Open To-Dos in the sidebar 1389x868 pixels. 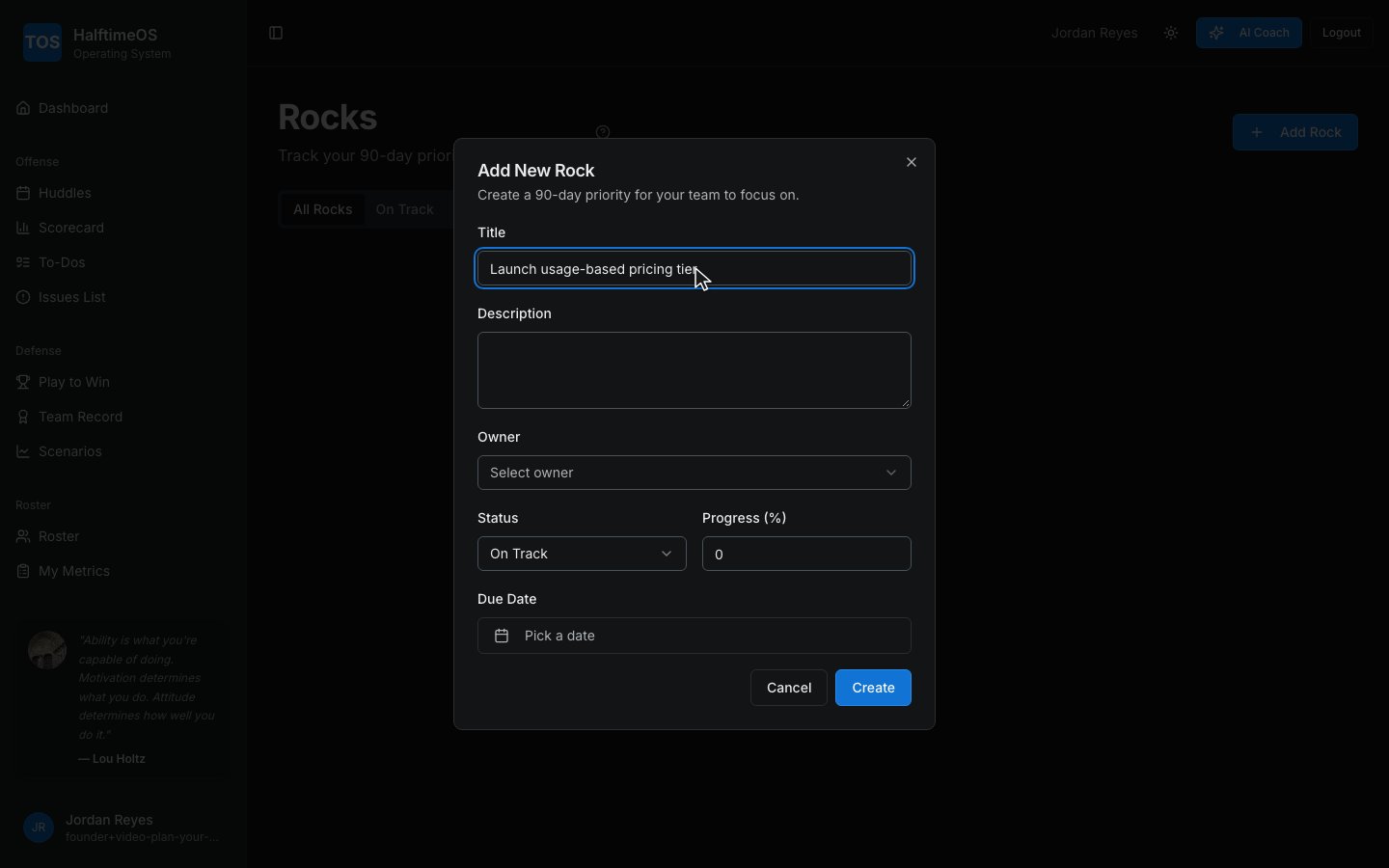click(x=123, y=262)
